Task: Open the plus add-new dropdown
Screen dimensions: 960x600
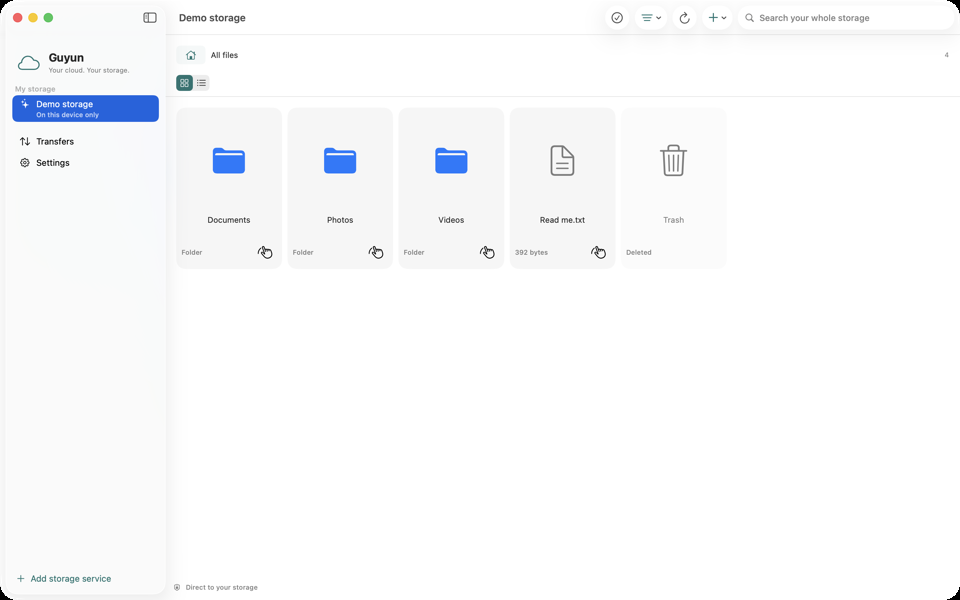Action: pyautogui.click(x=717, y=18)
